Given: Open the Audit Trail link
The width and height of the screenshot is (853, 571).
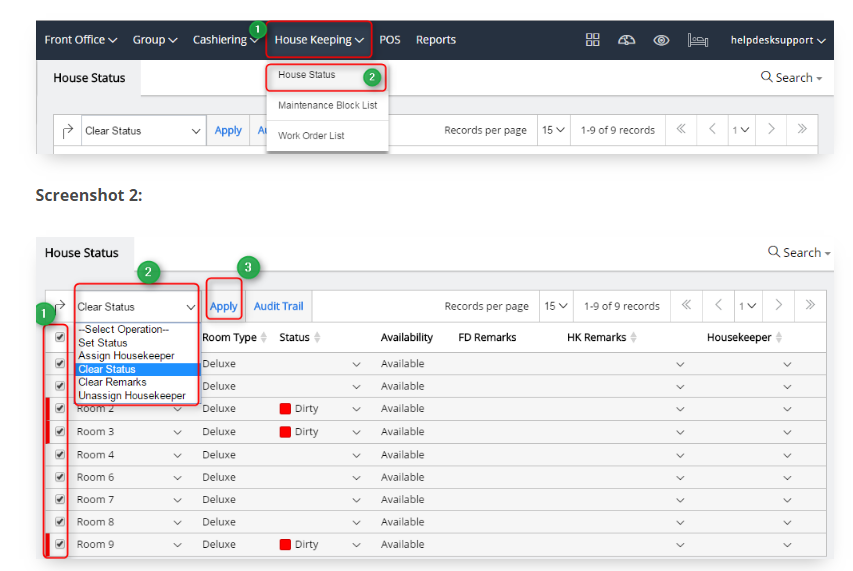Looking at the screenshot, I should [x=279, y=306].
